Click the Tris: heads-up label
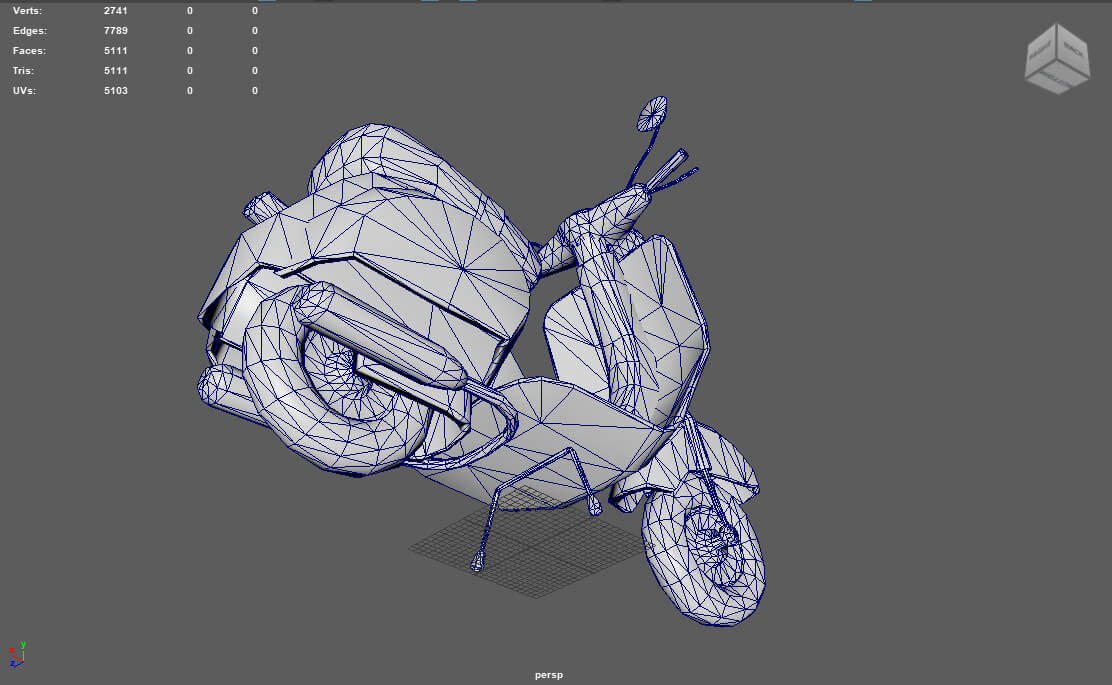Viewport: 1112px width, 685px height. click(x=23, y=70)
